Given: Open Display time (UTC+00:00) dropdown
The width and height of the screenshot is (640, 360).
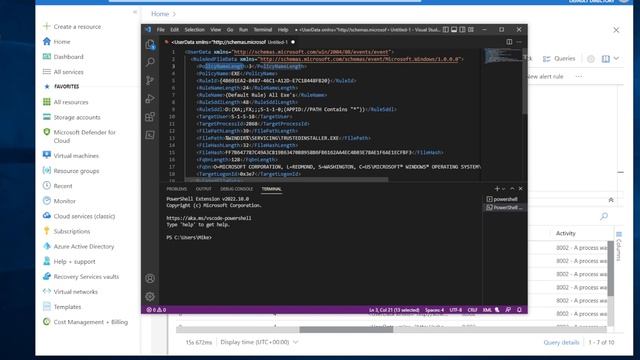Looking at the screenshot, I should [x=259, y=342].
